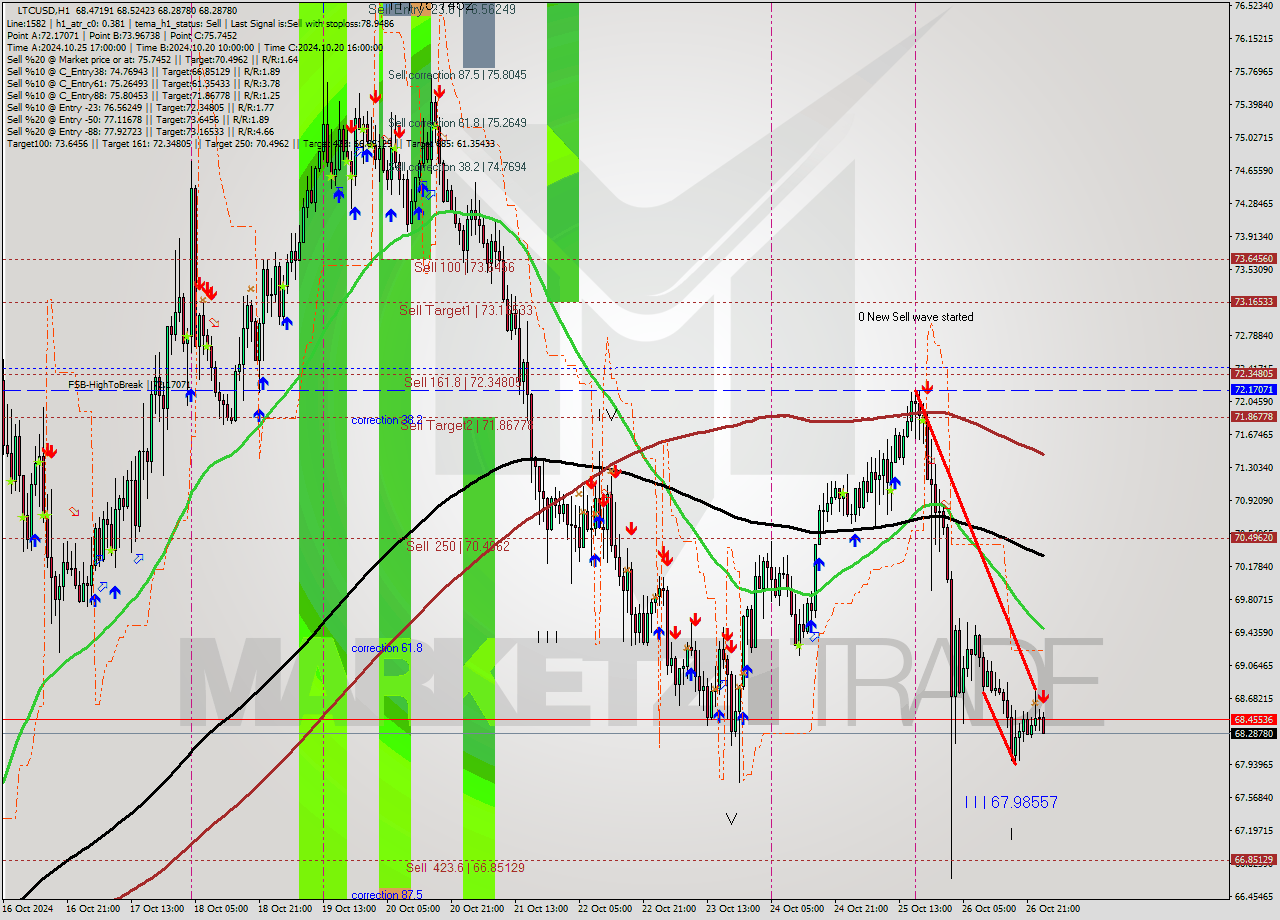Image resolution: width=1280 pixels, height=920 pixels.
Task: Click the '17 Oct 13:00' time axis label
Action: [157, 909]
